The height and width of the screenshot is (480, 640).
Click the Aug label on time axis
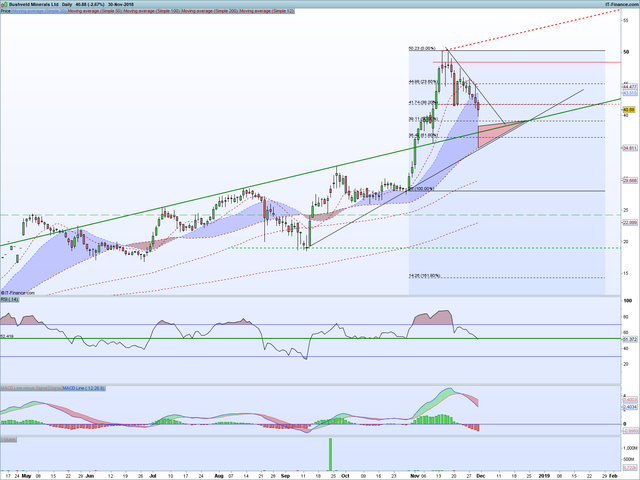coord(219,476)
